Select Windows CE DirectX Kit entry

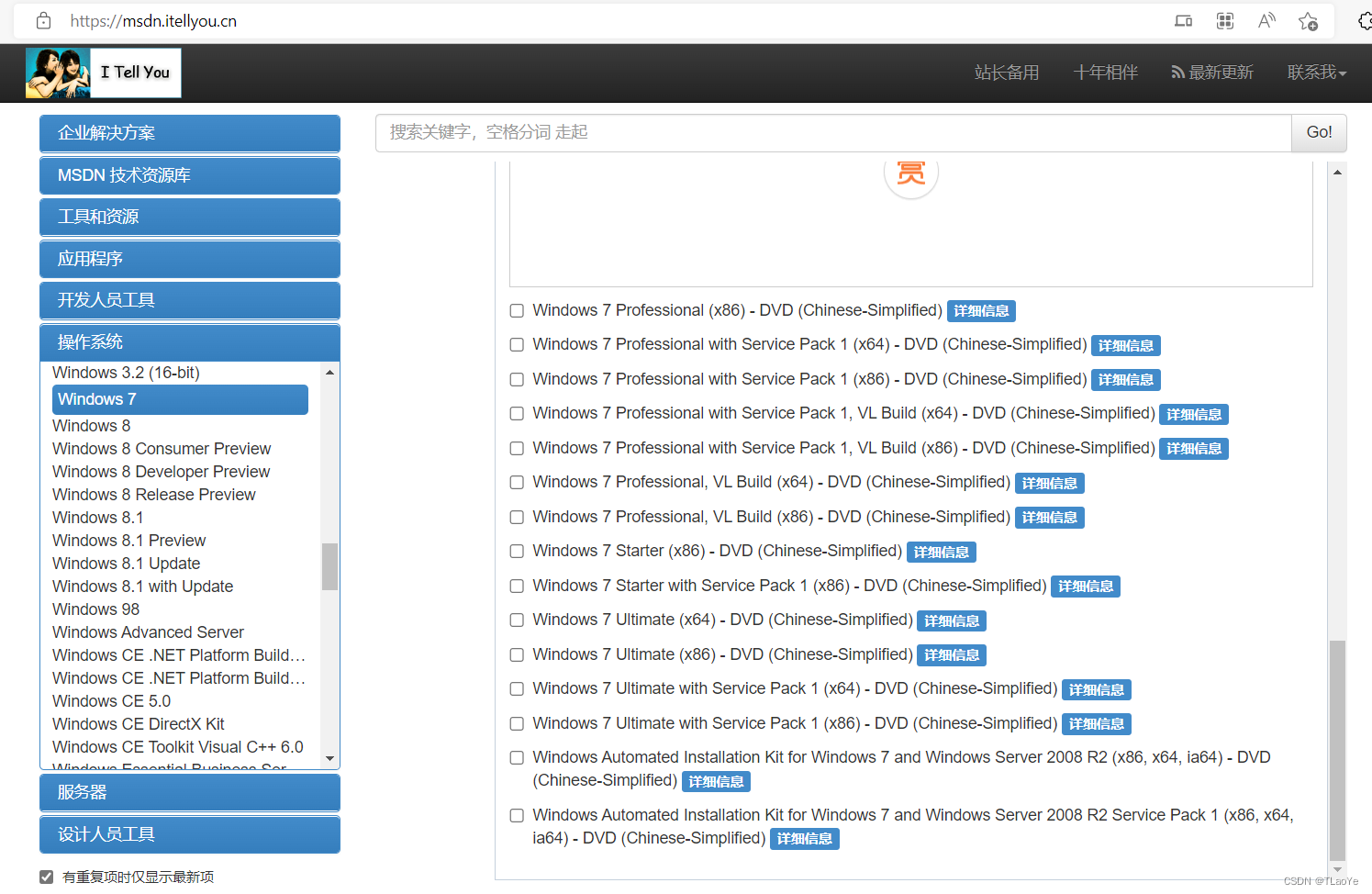[x=139, y=724]
